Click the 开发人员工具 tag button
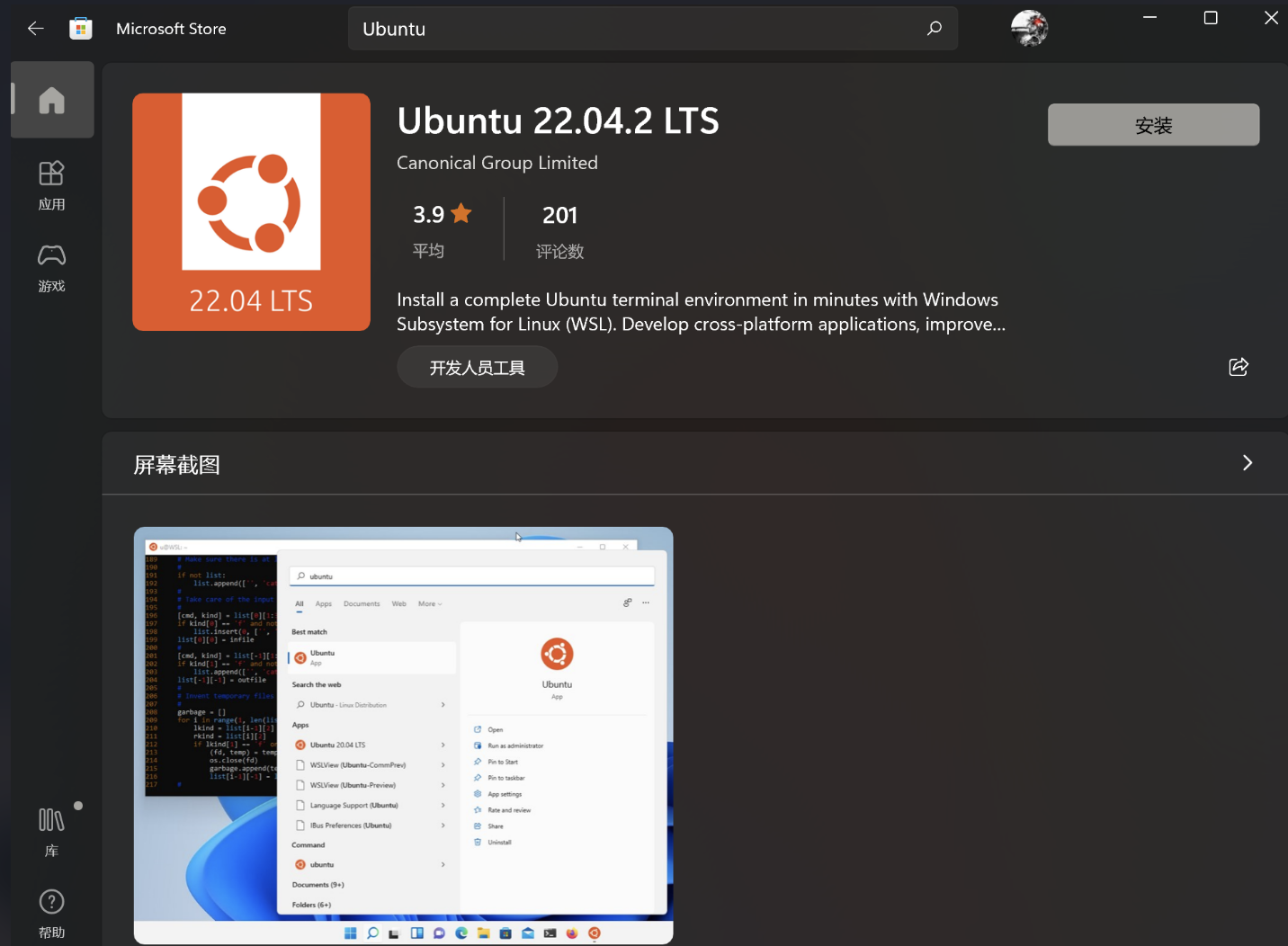Screen dimensions: 1288x946 tap(477, 367)
